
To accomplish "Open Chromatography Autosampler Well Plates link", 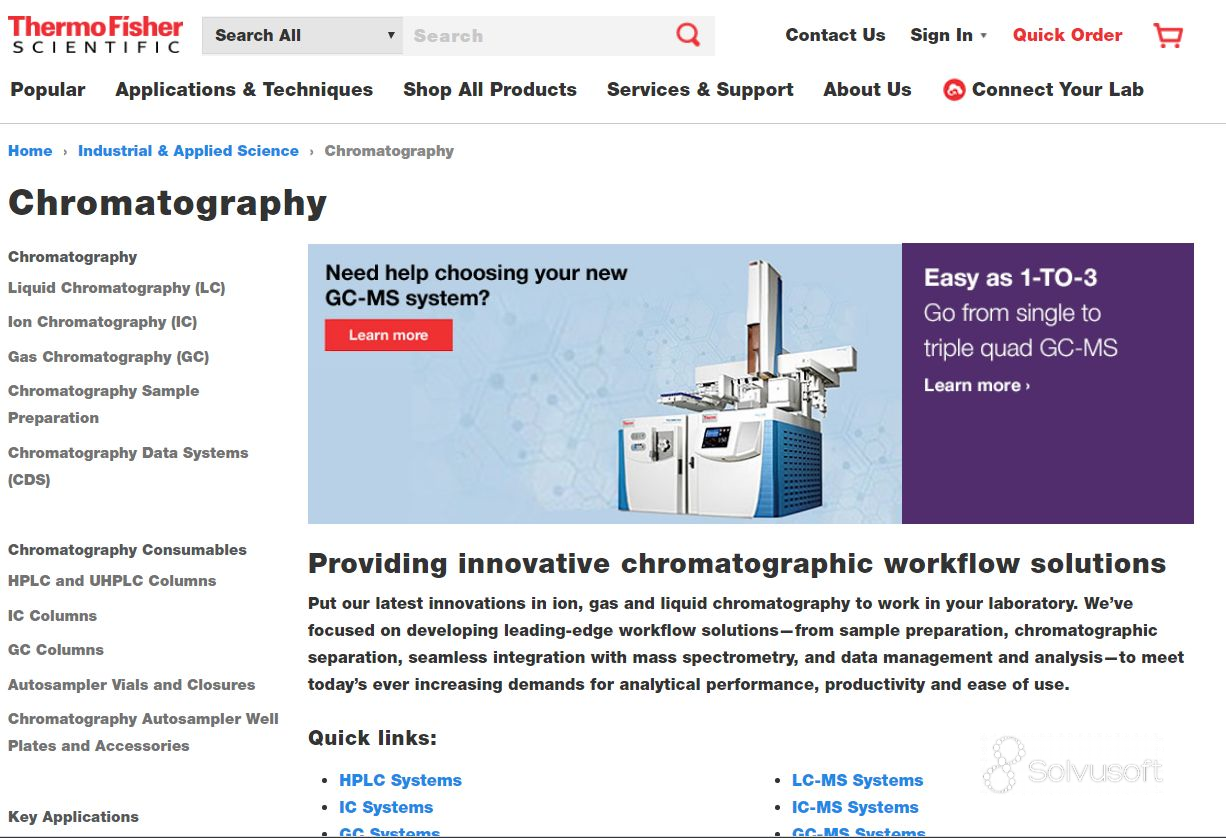I will coord(143,732).
